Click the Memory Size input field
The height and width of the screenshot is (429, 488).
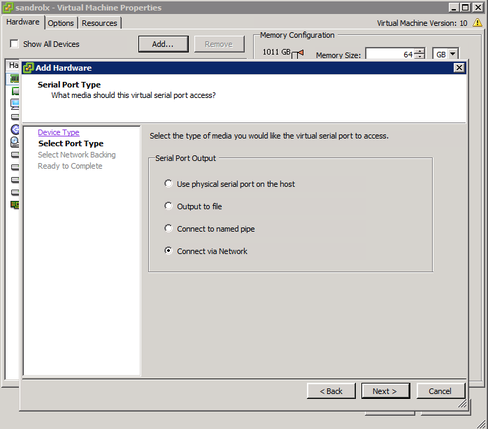[x=390, y=54]
